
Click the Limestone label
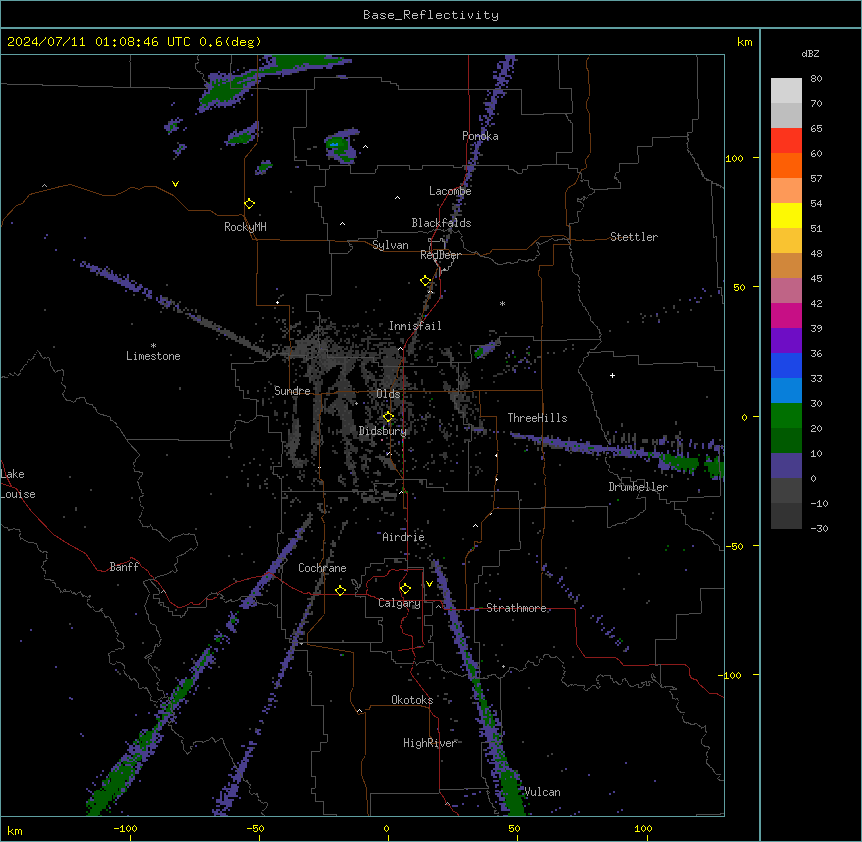153,356
